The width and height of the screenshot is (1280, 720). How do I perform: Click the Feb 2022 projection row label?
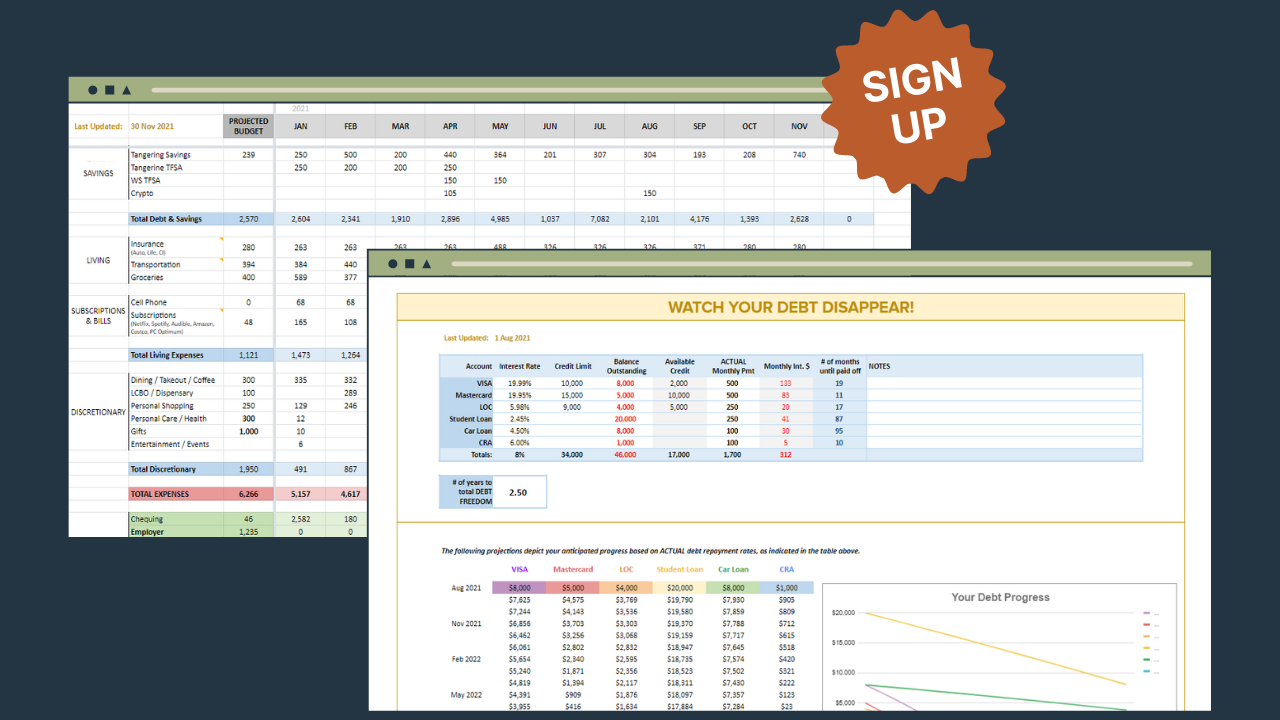[467, 659]
